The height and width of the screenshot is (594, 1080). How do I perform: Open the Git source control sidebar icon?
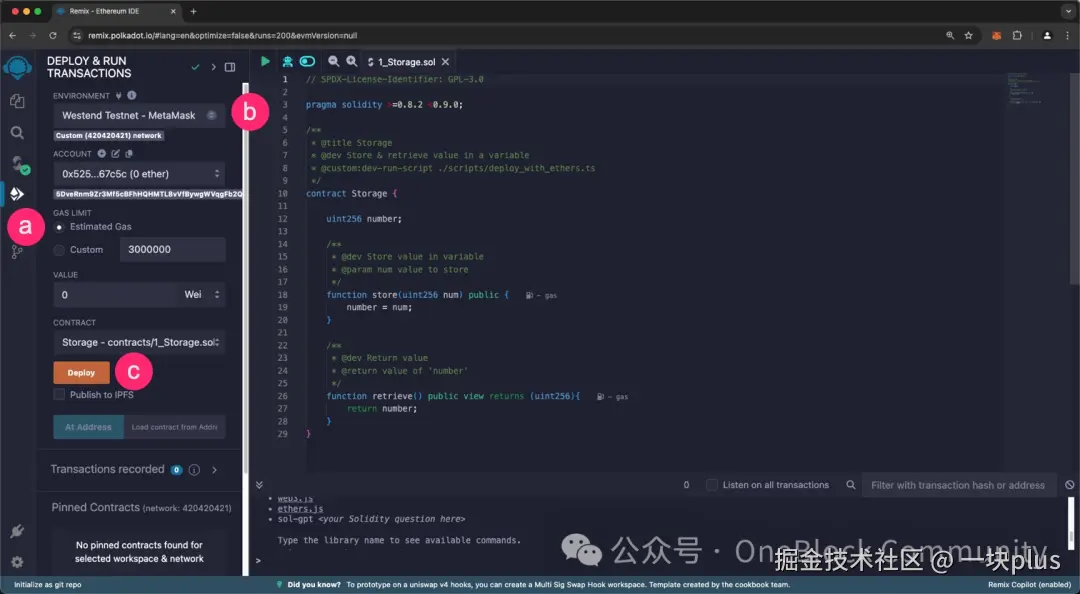[x=17, y=252]
